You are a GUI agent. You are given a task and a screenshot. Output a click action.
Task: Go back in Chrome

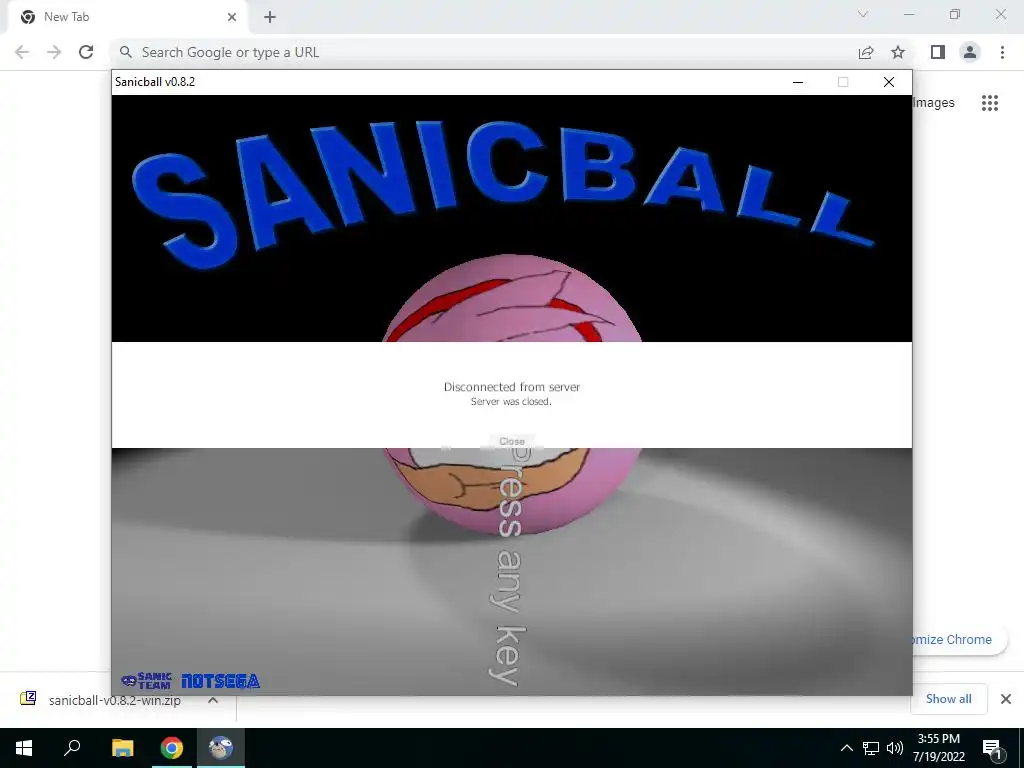point(22,52)
